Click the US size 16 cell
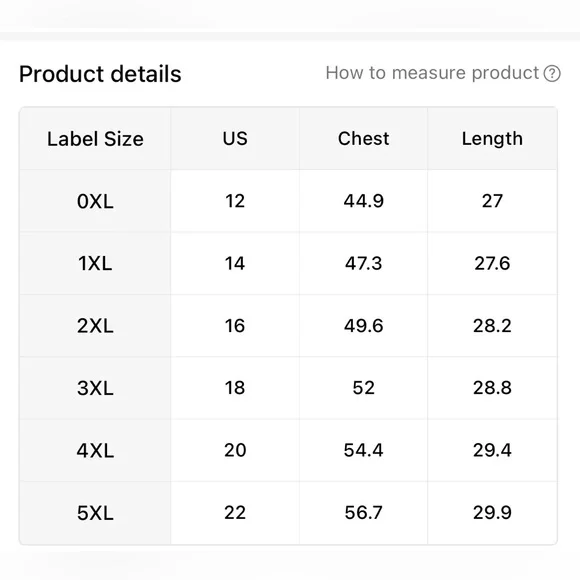Viewport: 580px width, 580px height. click(x=235, y=326)
